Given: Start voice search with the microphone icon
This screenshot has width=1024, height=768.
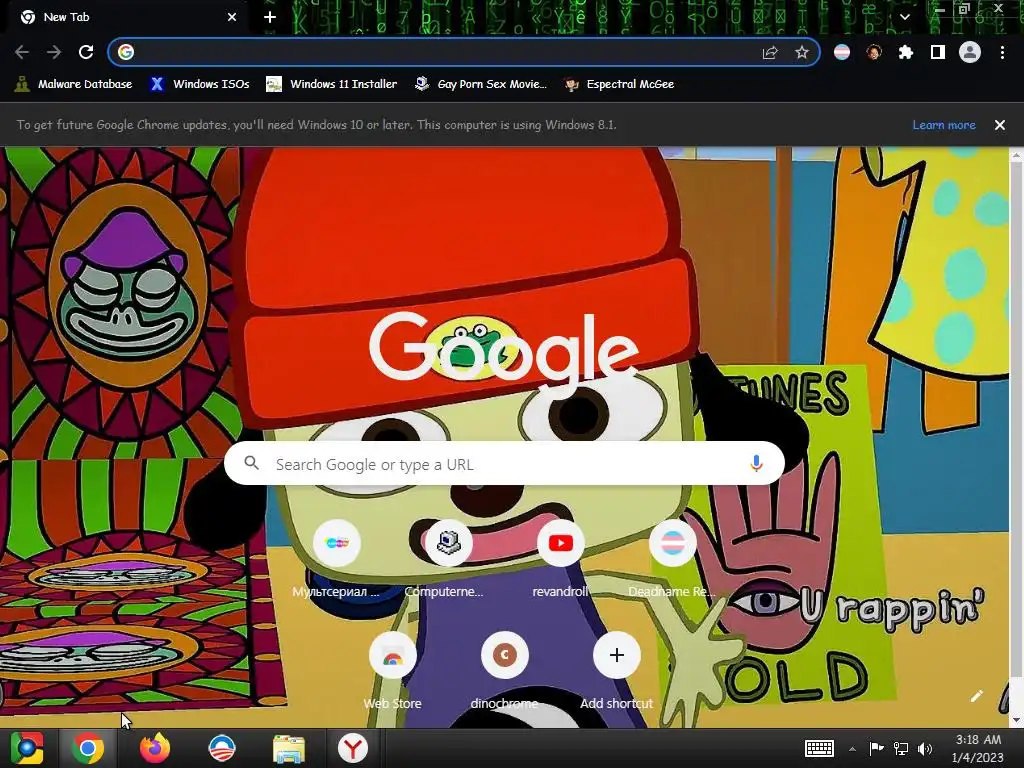Looking at the screenshot, I should tap(756, 464).
